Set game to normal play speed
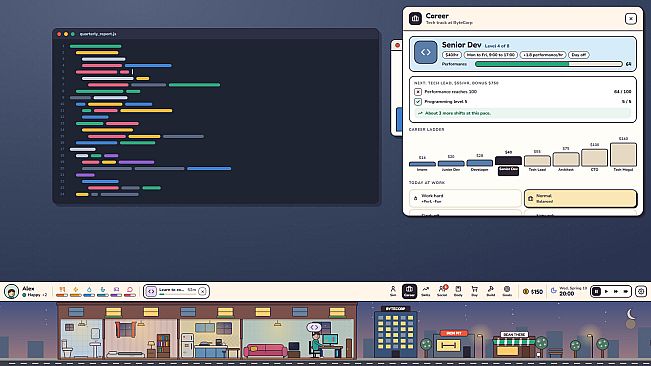 [x=606, y=291]
